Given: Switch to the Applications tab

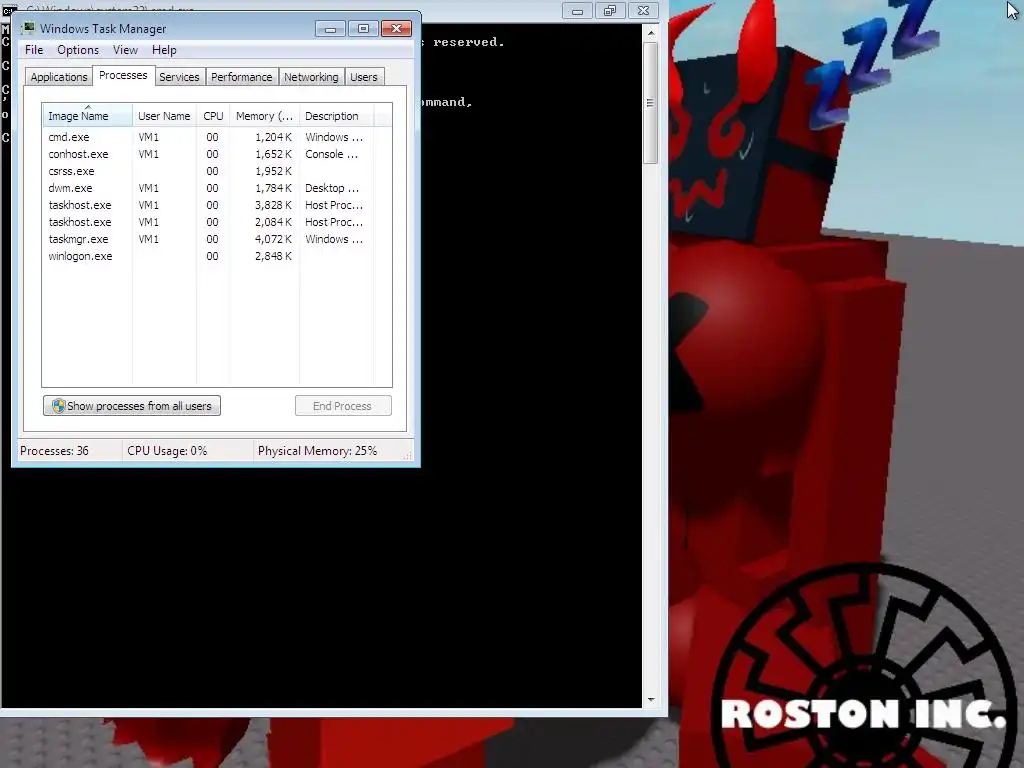Looking at the screenshot, I should click(x=59, y=77).
